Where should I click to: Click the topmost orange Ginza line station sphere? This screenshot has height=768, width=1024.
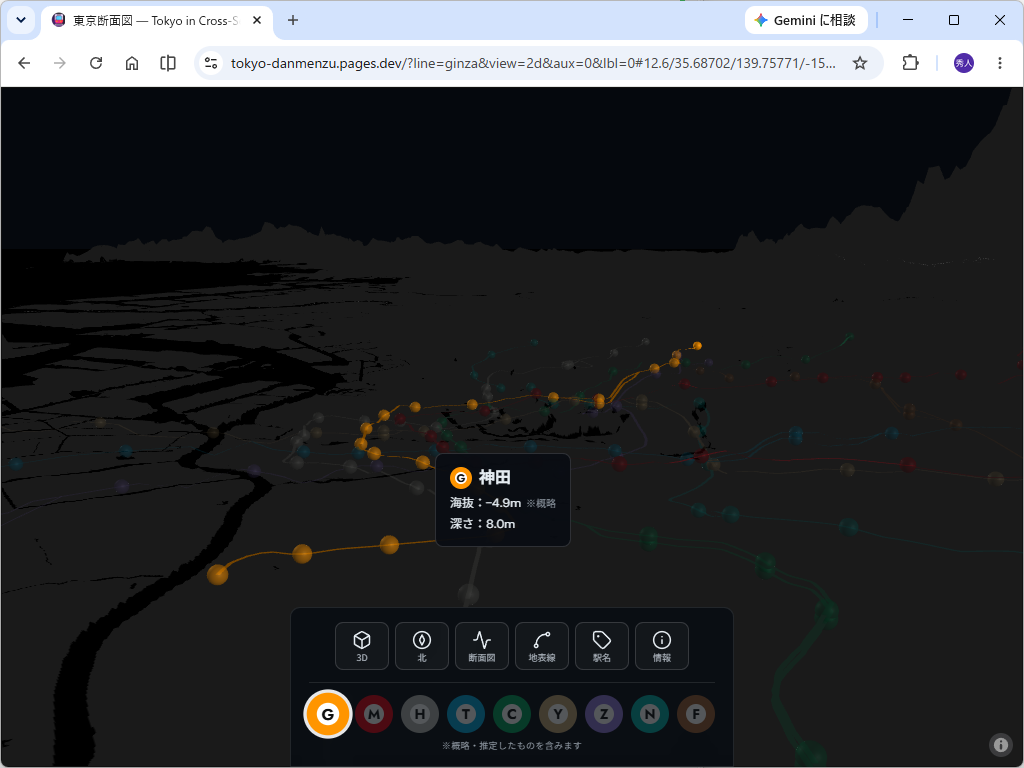pos(697,345)
